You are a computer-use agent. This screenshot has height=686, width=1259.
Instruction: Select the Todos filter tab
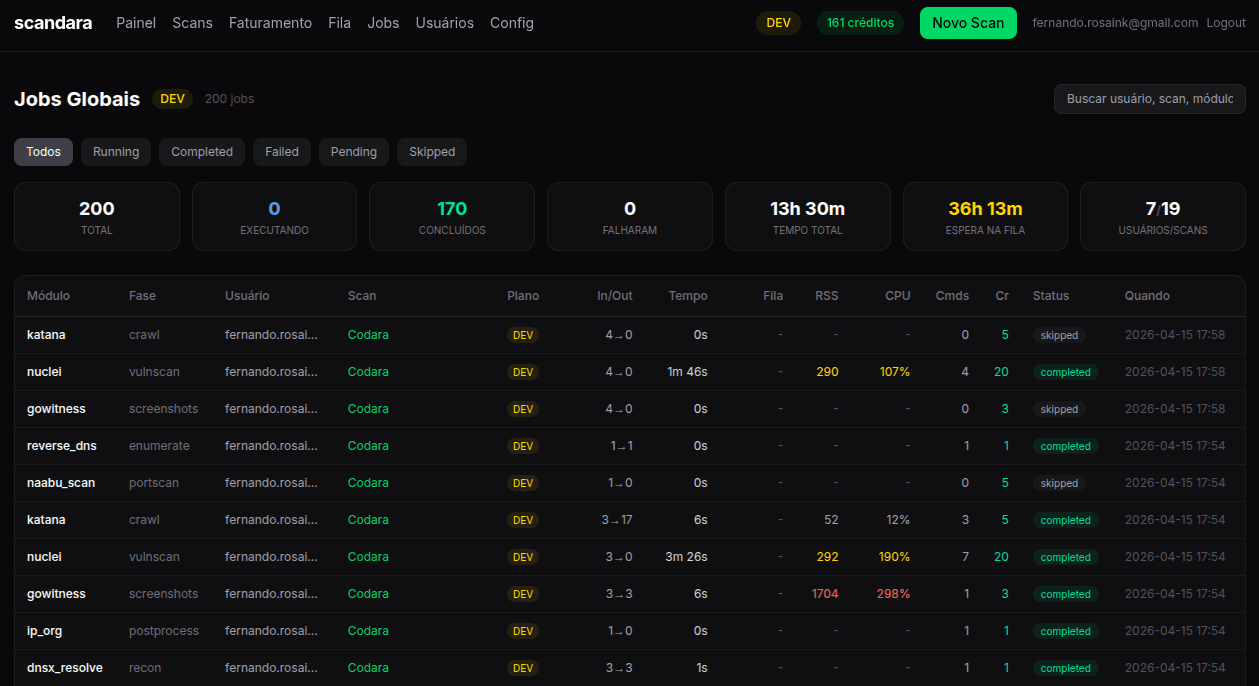(x=43, y=152)
